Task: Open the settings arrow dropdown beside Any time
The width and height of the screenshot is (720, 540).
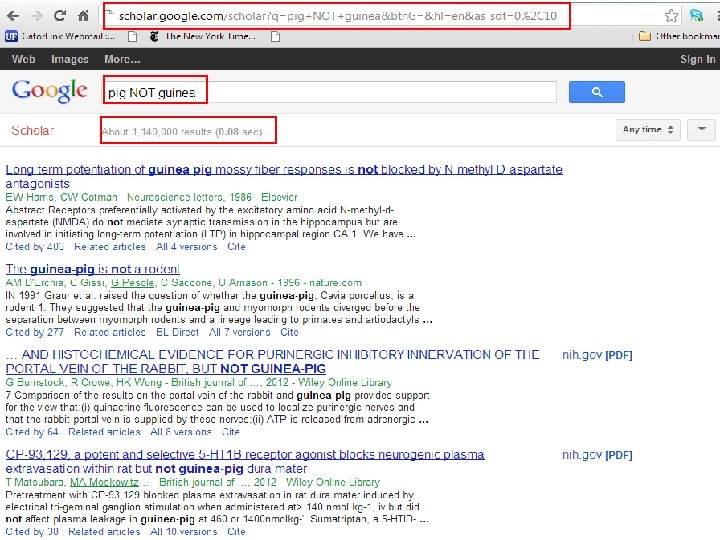Action: pos(701,130)
